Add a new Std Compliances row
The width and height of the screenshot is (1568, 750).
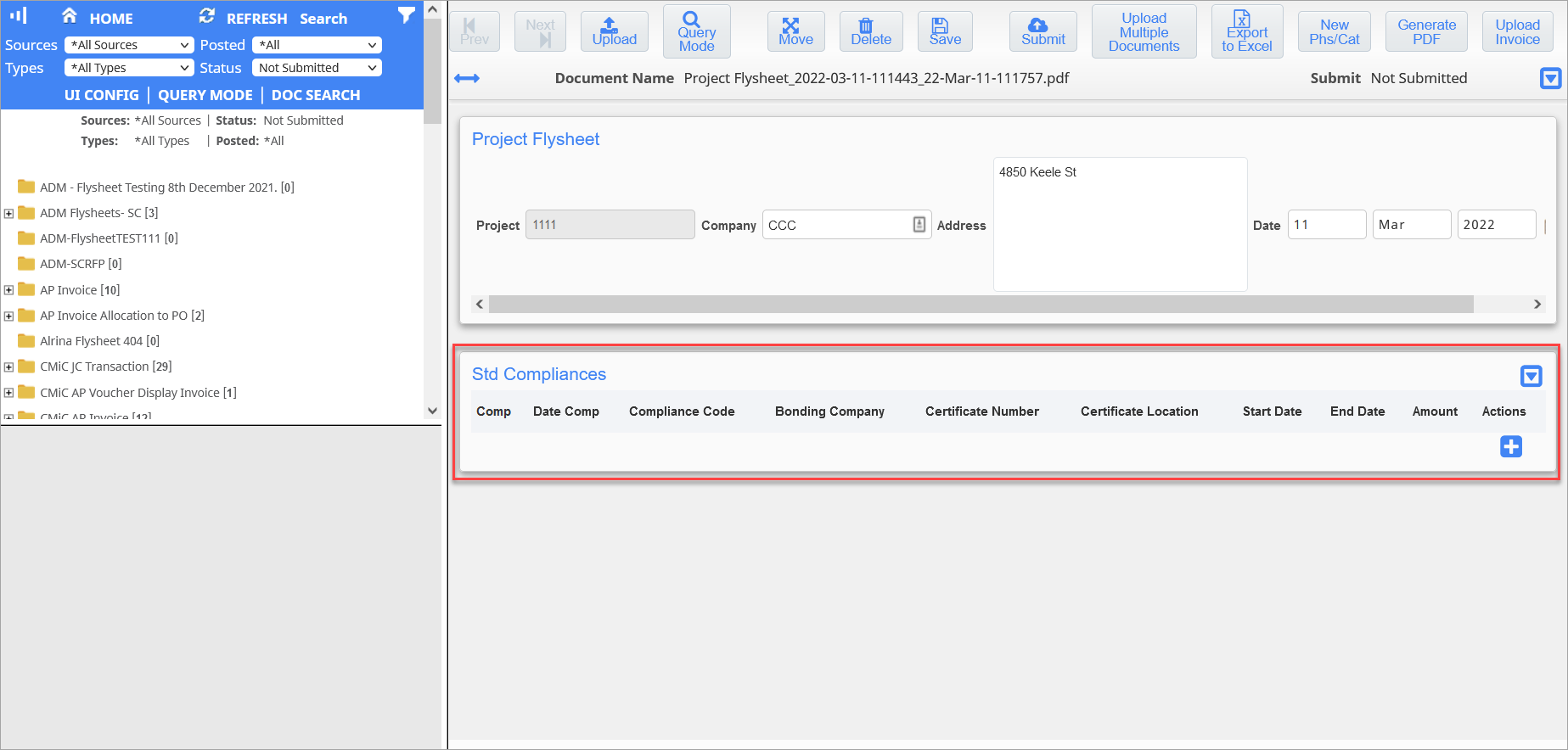(1510, 446)
